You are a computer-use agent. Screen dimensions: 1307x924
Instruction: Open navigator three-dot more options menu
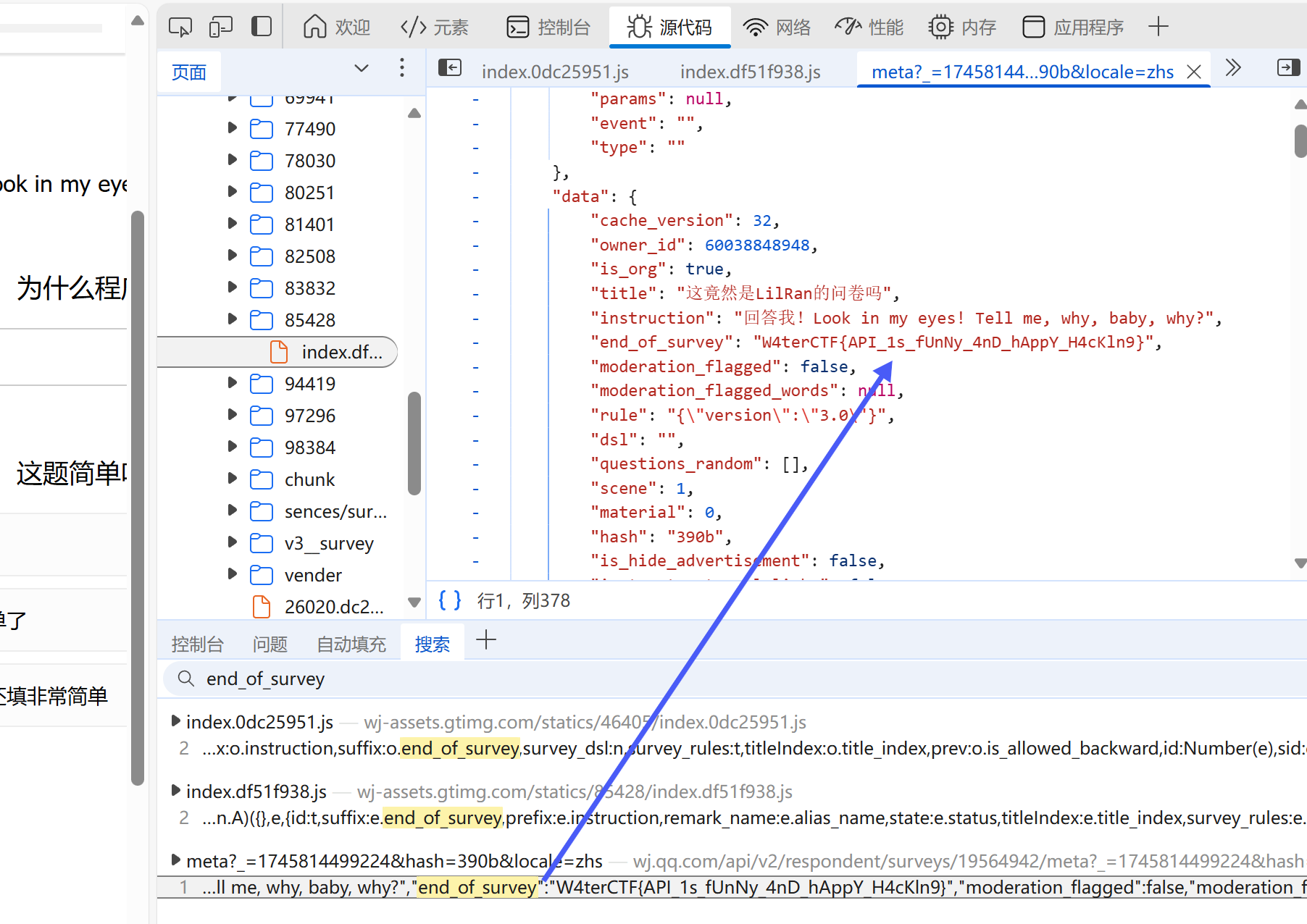coord(401,68)
